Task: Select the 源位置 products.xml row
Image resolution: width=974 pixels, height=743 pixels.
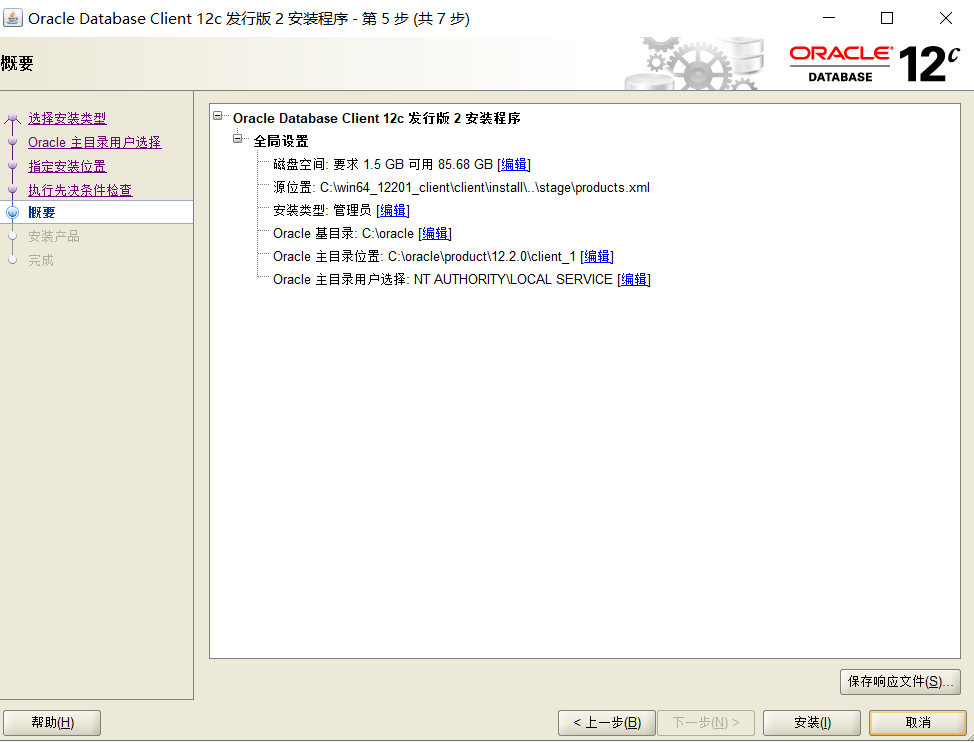Action: [x=462, y=188]
